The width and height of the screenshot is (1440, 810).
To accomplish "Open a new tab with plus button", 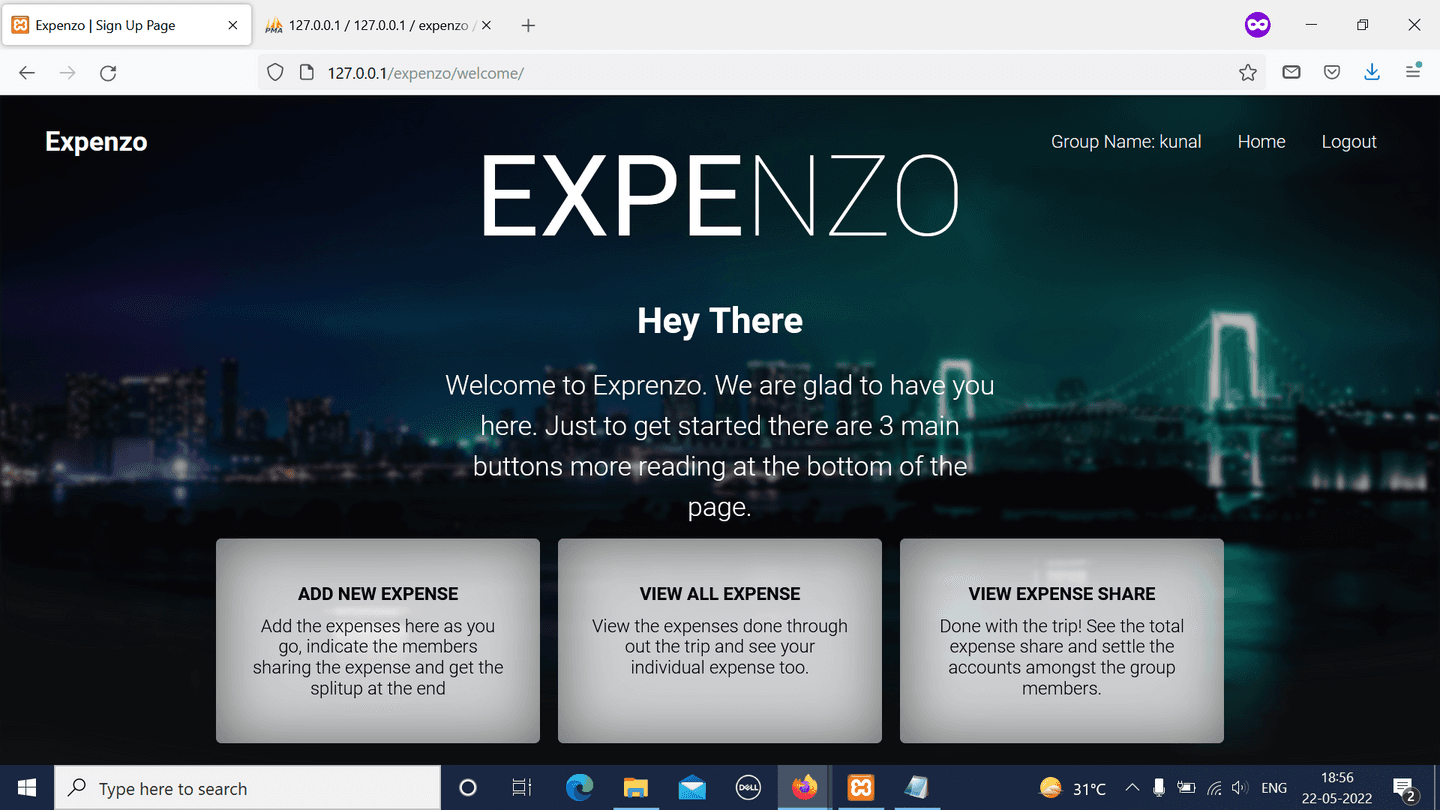I will tap(528, 26).
